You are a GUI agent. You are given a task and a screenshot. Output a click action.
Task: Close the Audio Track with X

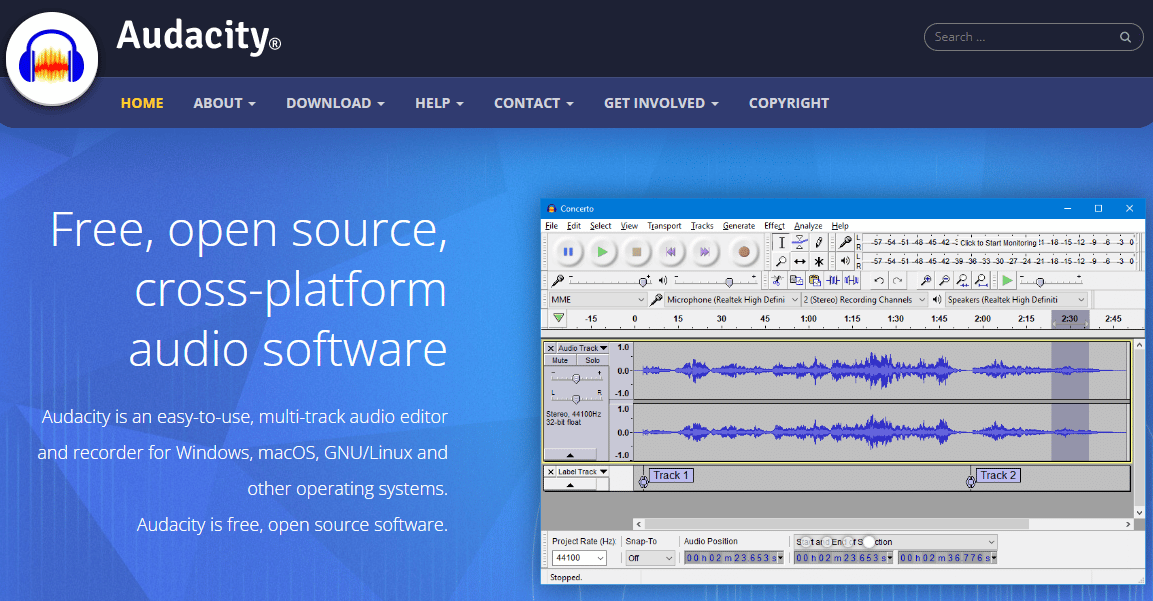click(x=551, y=348)
